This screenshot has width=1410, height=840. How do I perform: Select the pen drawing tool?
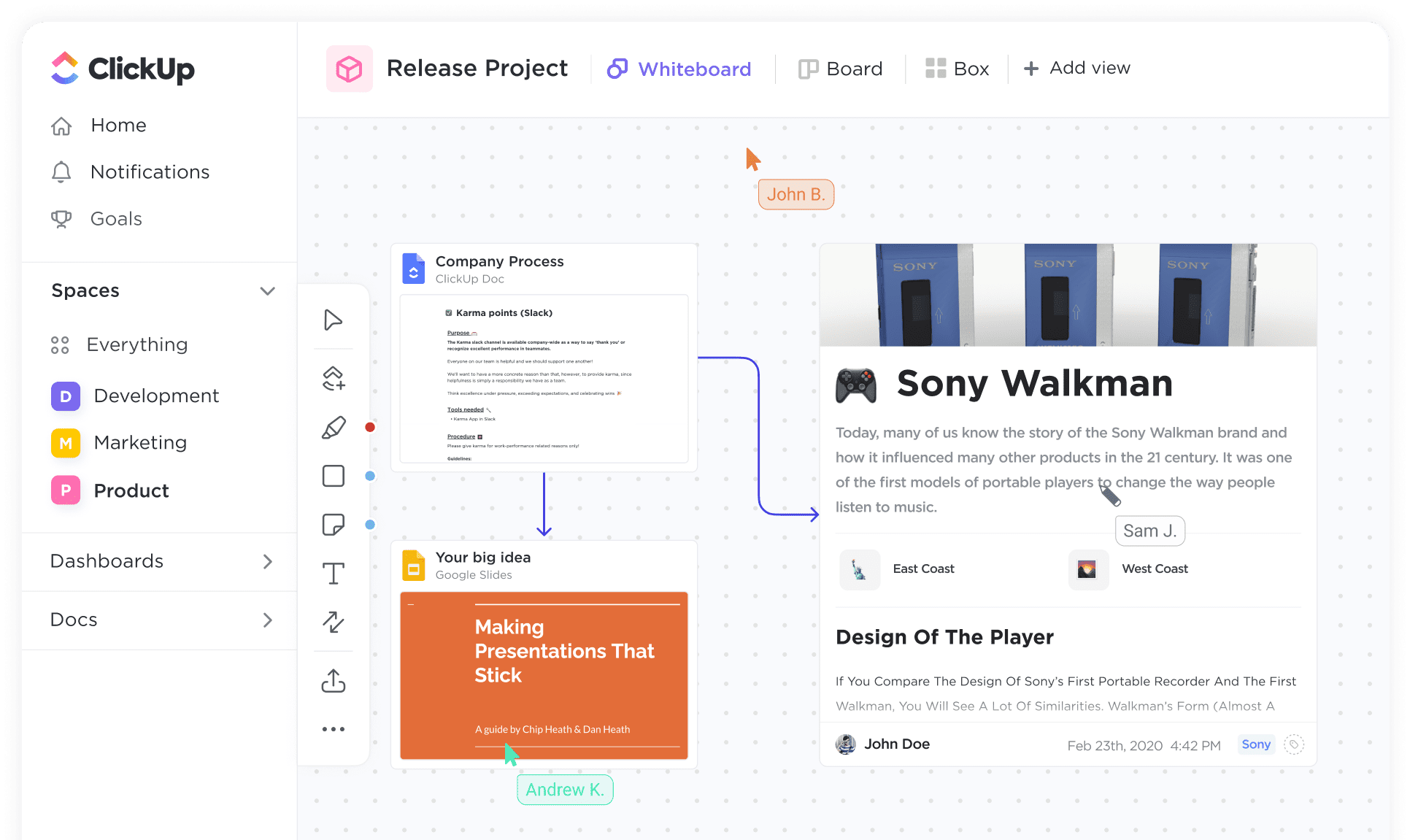tap(334, 428)
